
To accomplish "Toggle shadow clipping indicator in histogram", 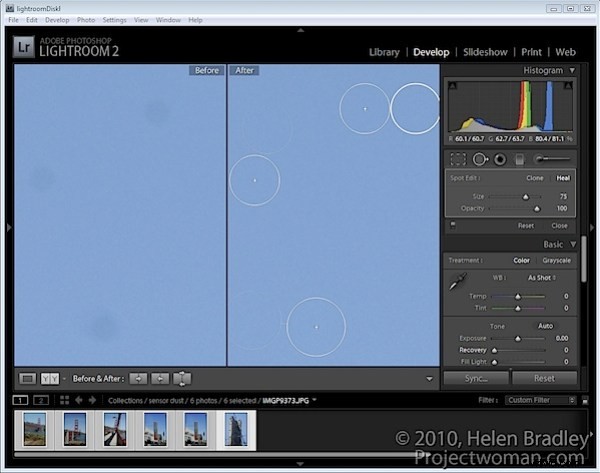I will (453, 85).
